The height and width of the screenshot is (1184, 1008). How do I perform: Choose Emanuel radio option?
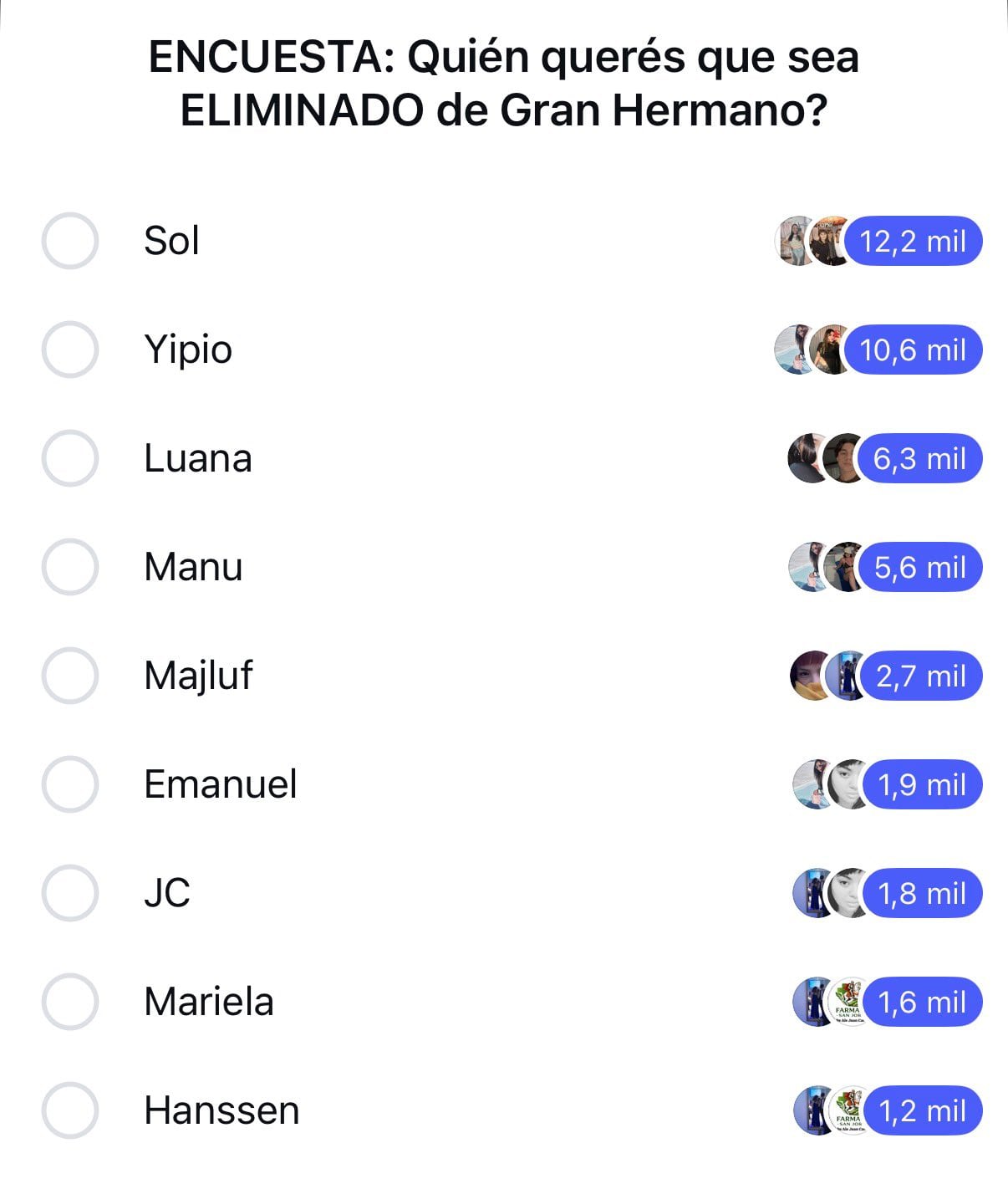[70, 784]
